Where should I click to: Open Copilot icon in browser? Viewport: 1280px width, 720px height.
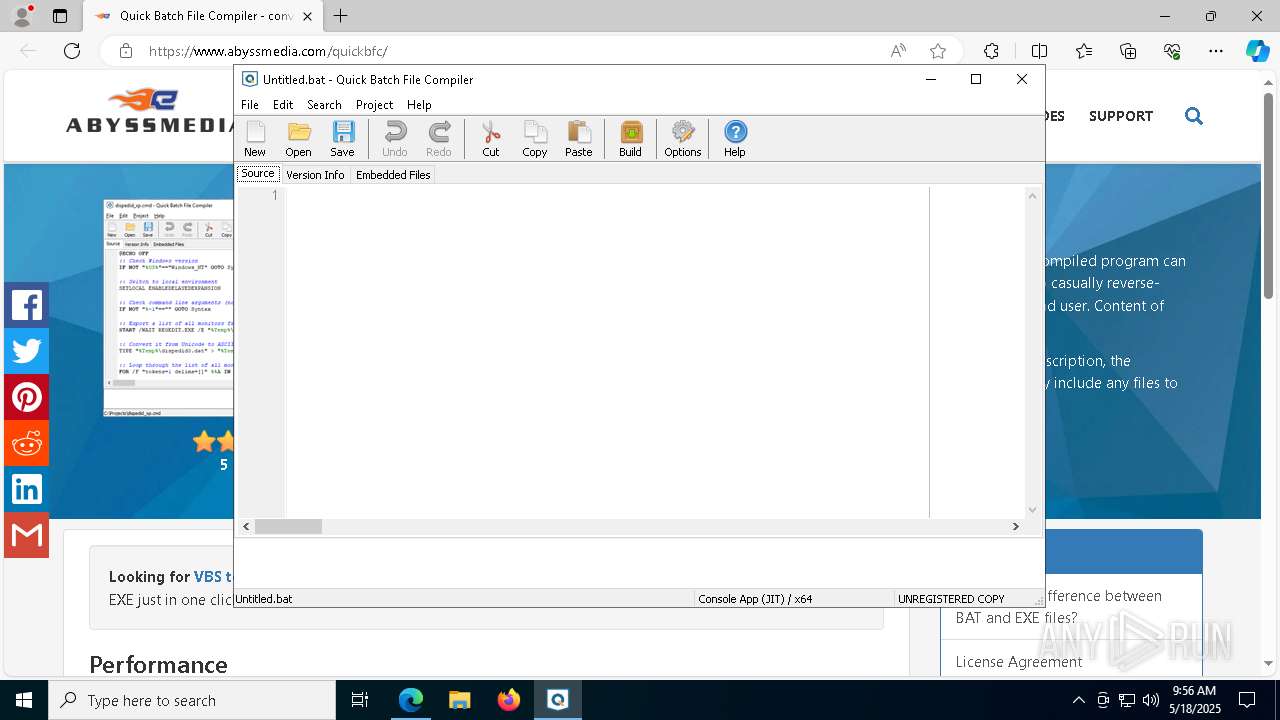point(1257,51)
